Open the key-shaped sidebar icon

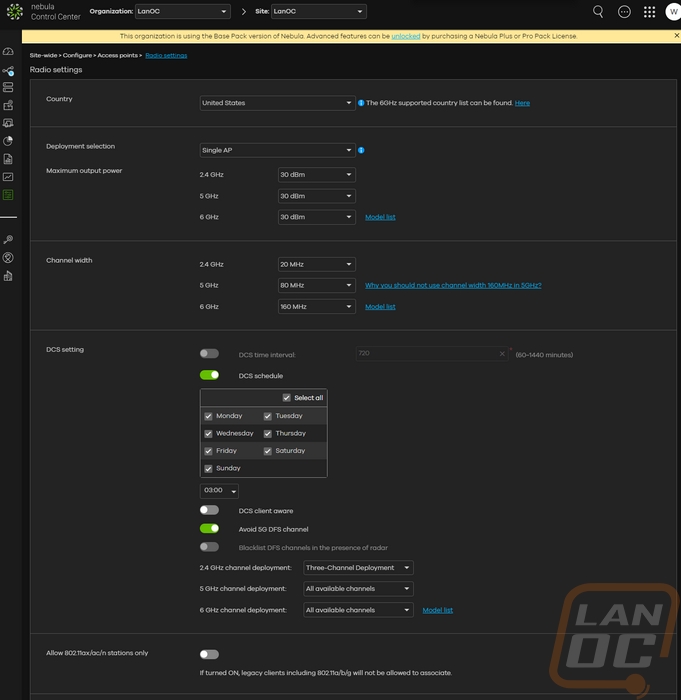8,239
